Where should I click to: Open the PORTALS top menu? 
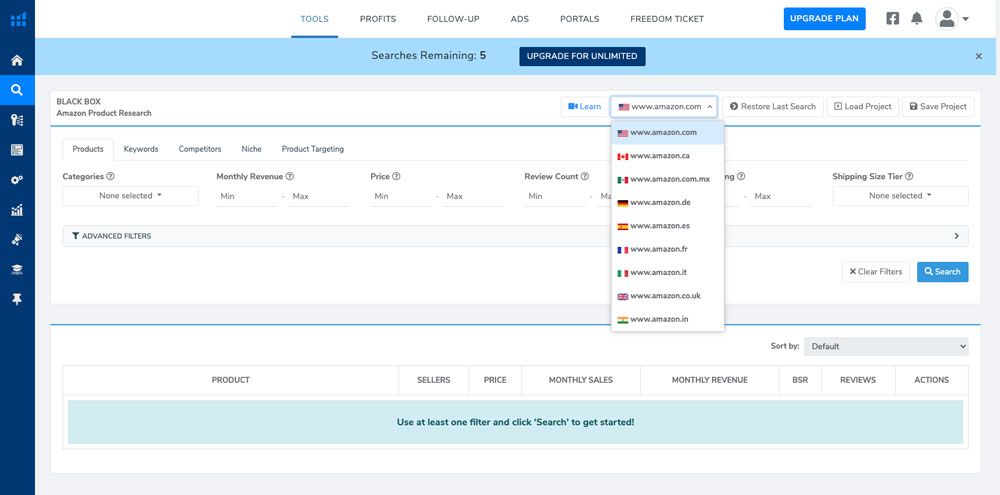(579, 19)
